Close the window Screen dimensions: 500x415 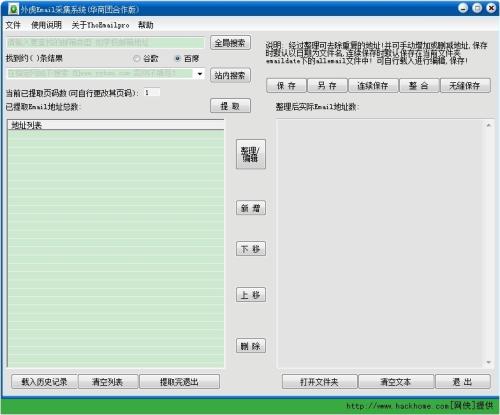(x=491, y=8)
